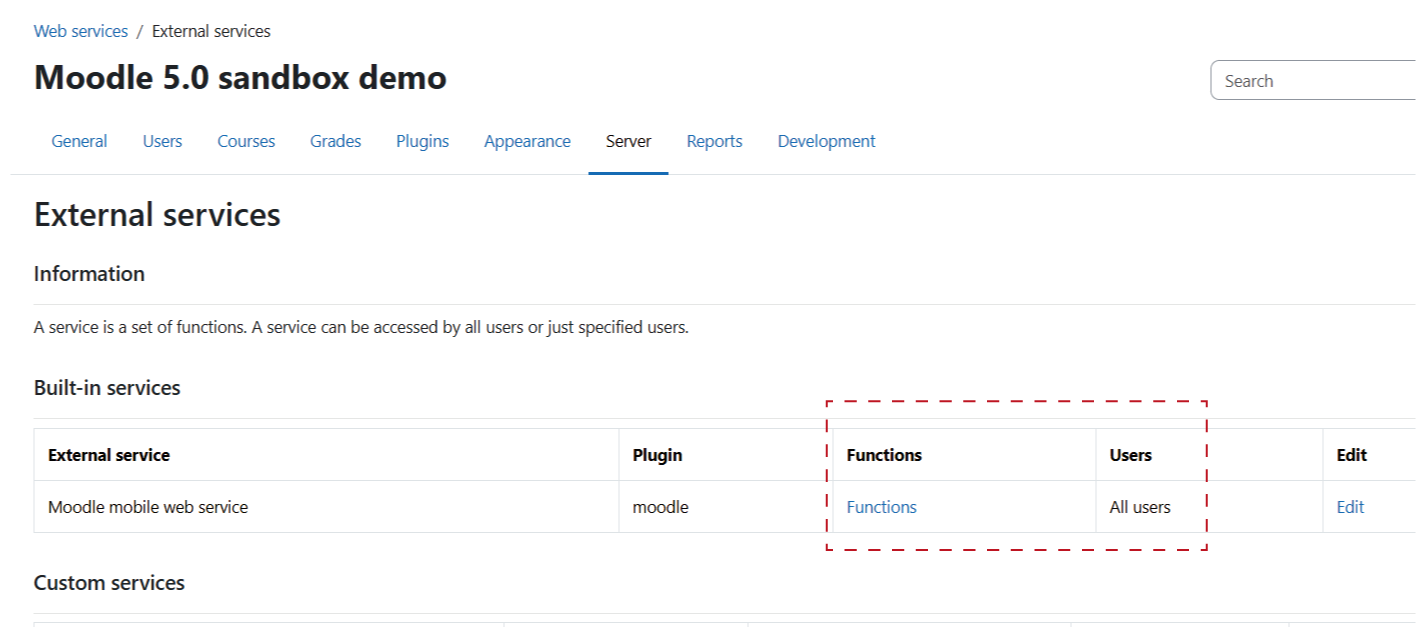Image resolution: width=1426 pixels, height=636 pixels.
Task: Open the General tab
Action: pyautogui.click(x=79, y=141)
